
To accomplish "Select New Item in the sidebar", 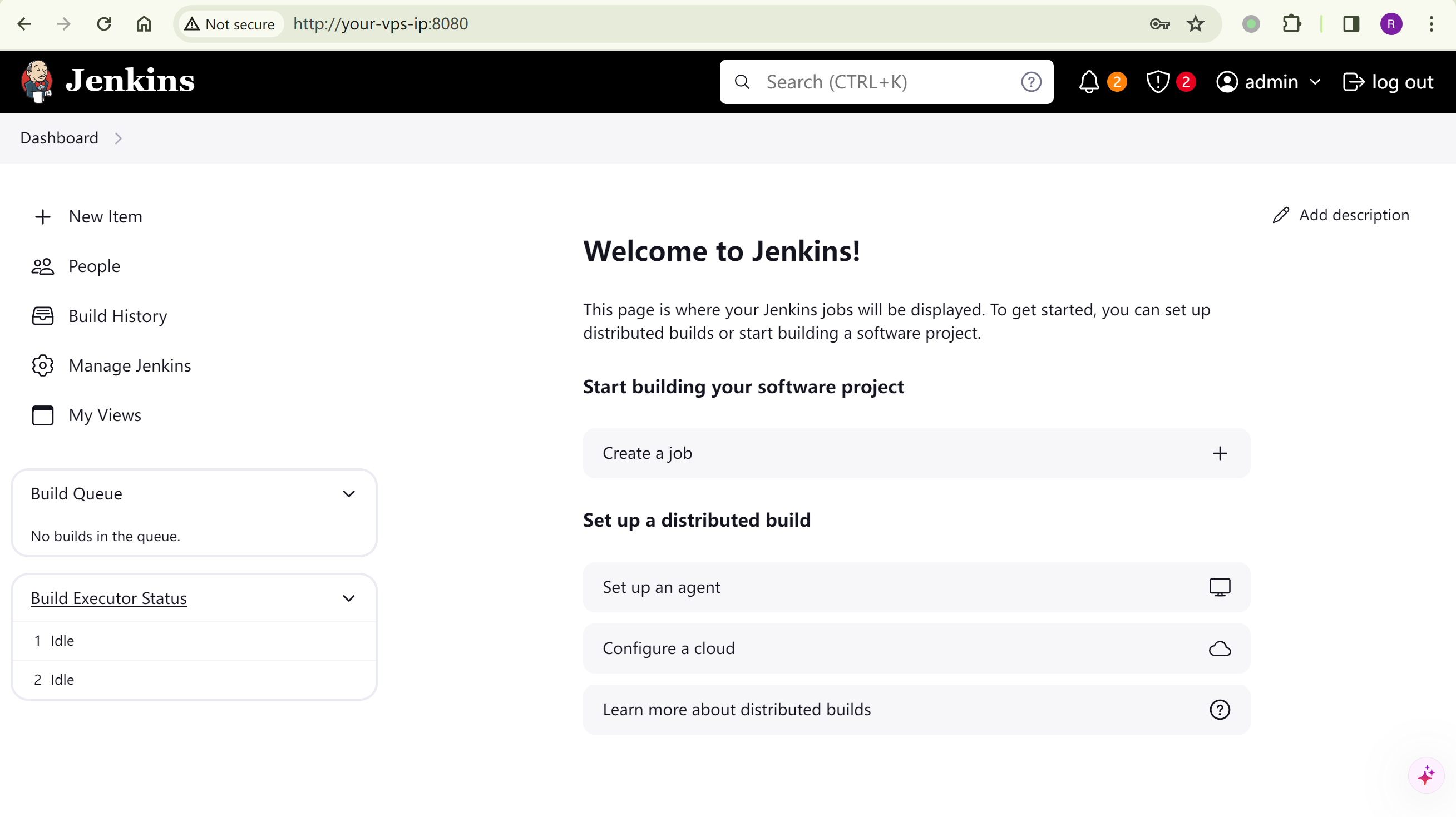I will pyautogui.click(x=105, y=217).
